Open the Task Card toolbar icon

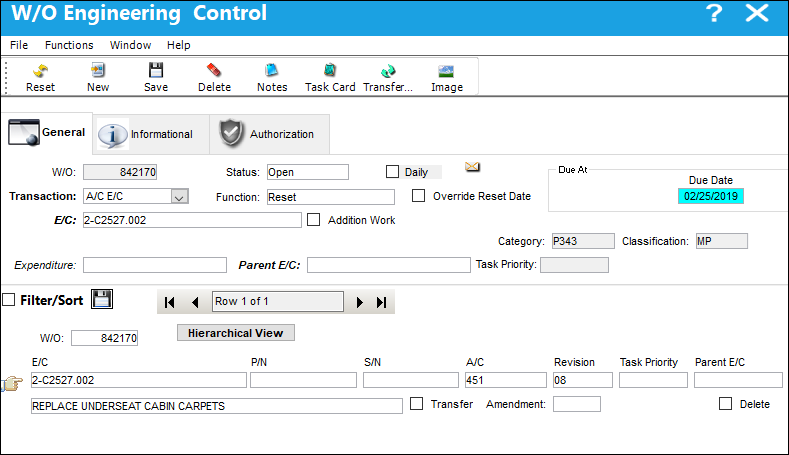point(330,70)
